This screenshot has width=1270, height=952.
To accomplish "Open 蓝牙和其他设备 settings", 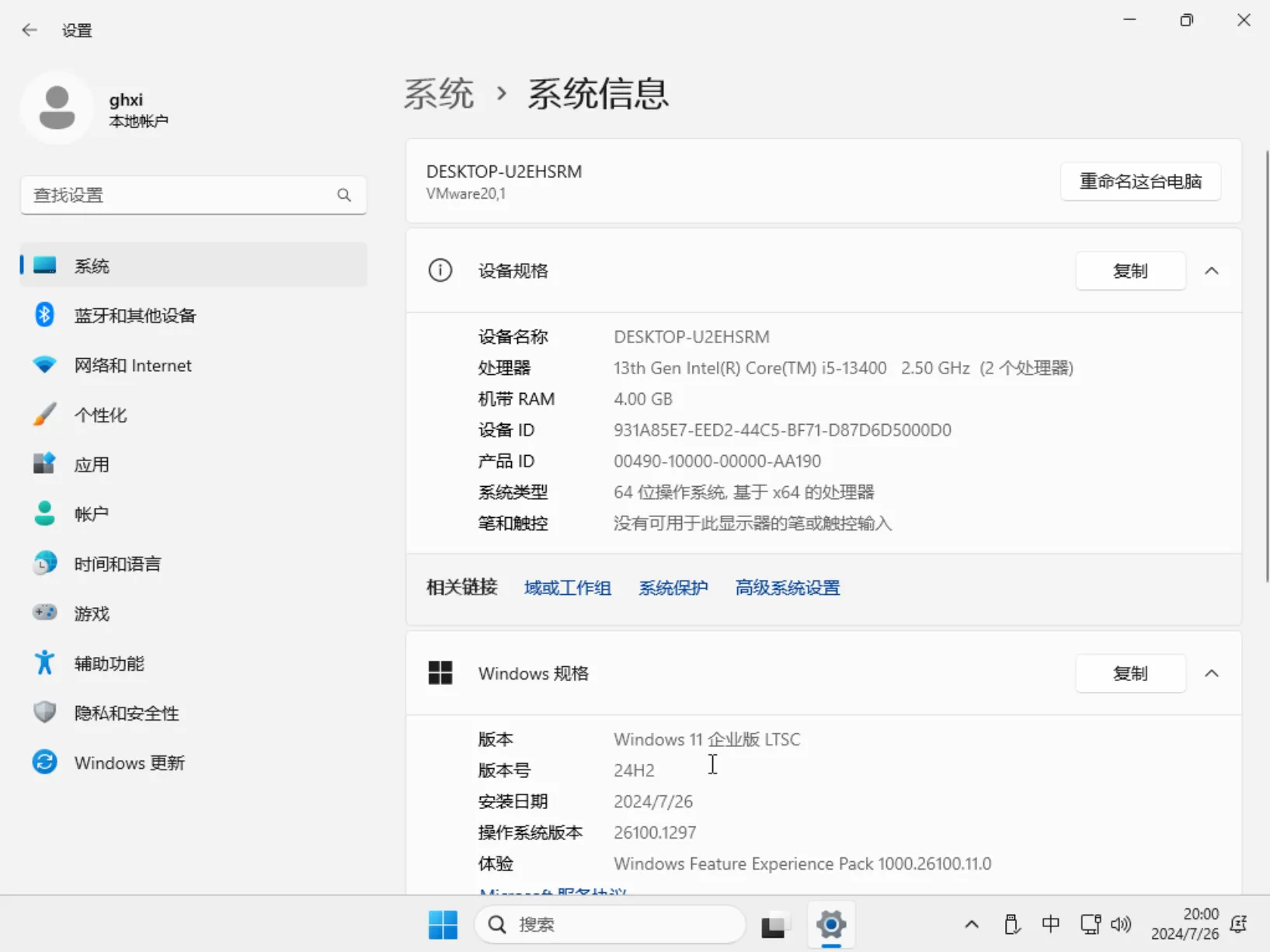I will point(135,315).
